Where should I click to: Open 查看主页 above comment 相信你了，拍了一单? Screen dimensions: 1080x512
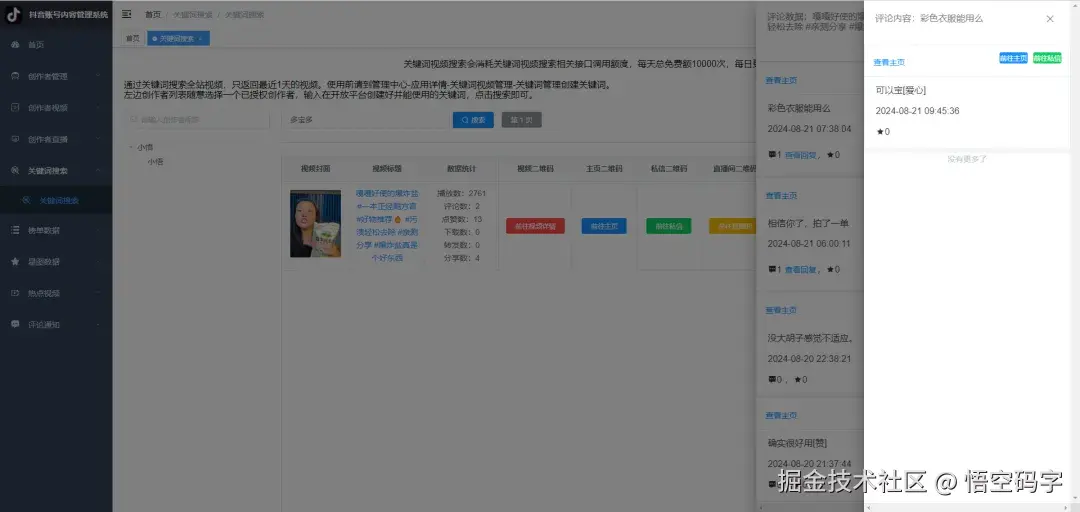pyautogui.click(x=781, y=196)
